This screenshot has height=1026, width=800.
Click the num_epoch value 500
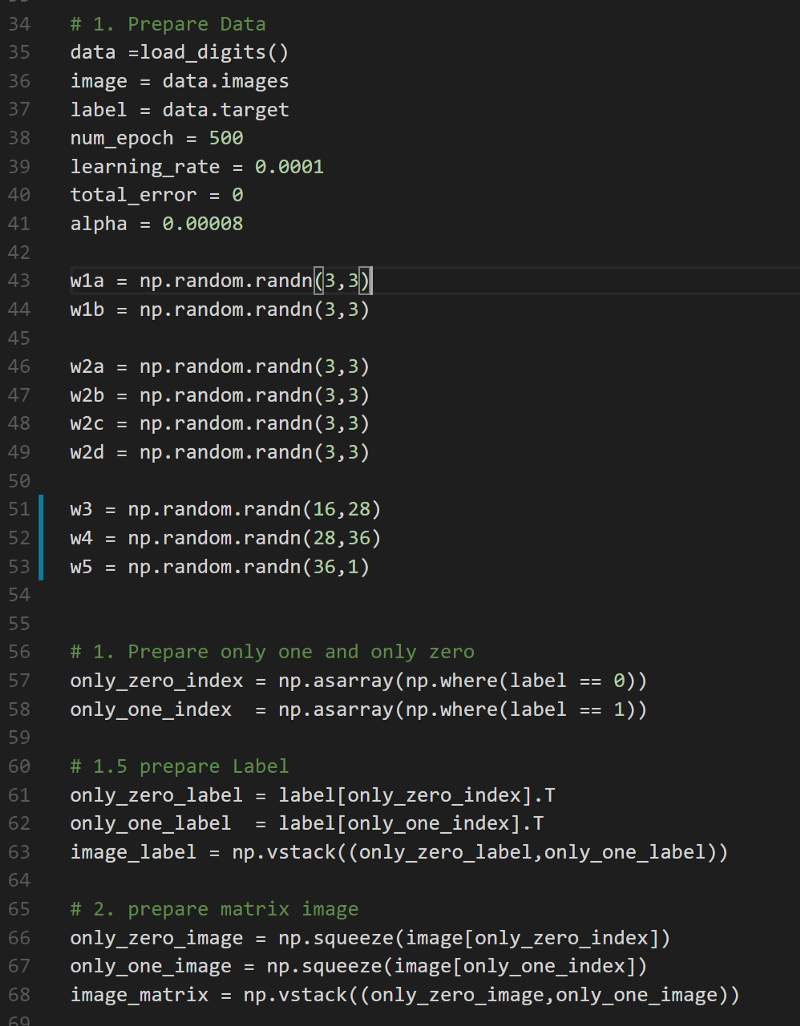pyautogui.click(x=226, y=138)
